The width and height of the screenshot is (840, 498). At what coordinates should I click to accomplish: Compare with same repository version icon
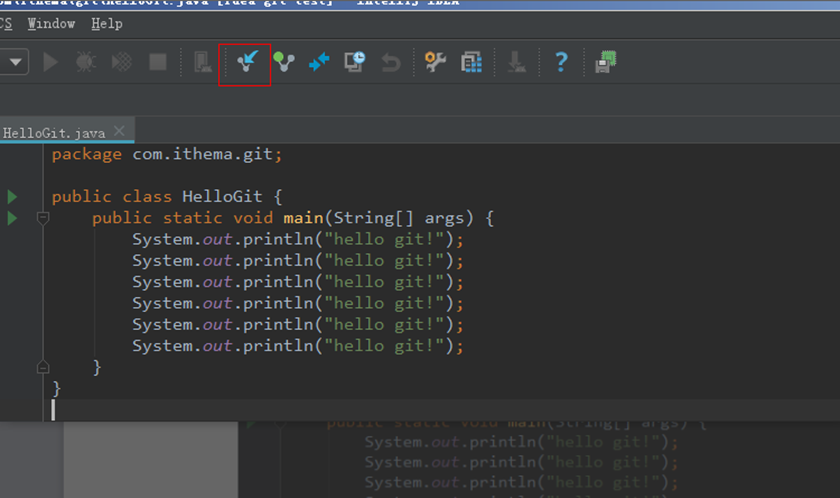(319, 62)
